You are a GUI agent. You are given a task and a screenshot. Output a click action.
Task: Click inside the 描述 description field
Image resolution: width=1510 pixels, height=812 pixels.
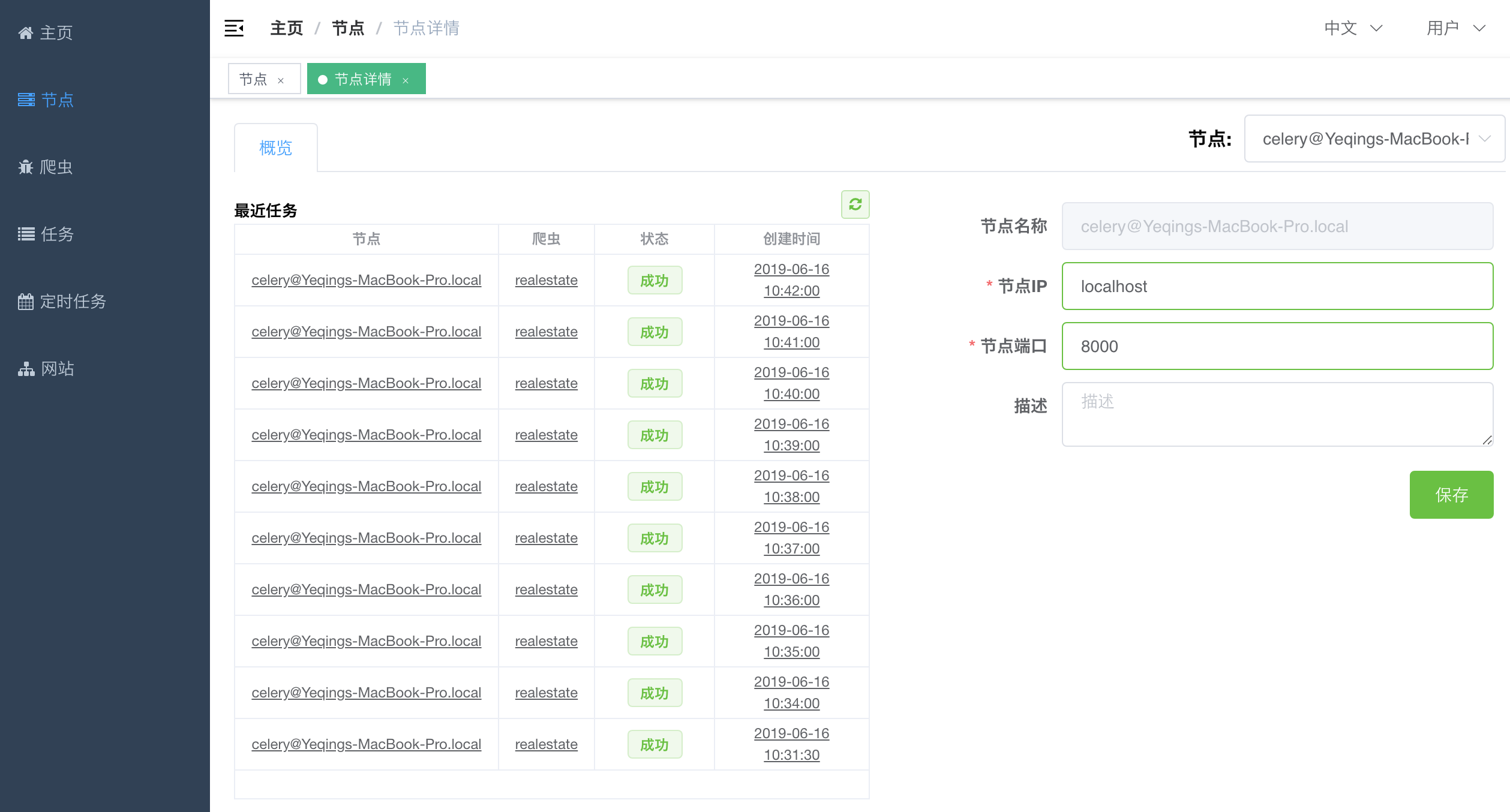pyautogui.click(x=1277, y=414)
